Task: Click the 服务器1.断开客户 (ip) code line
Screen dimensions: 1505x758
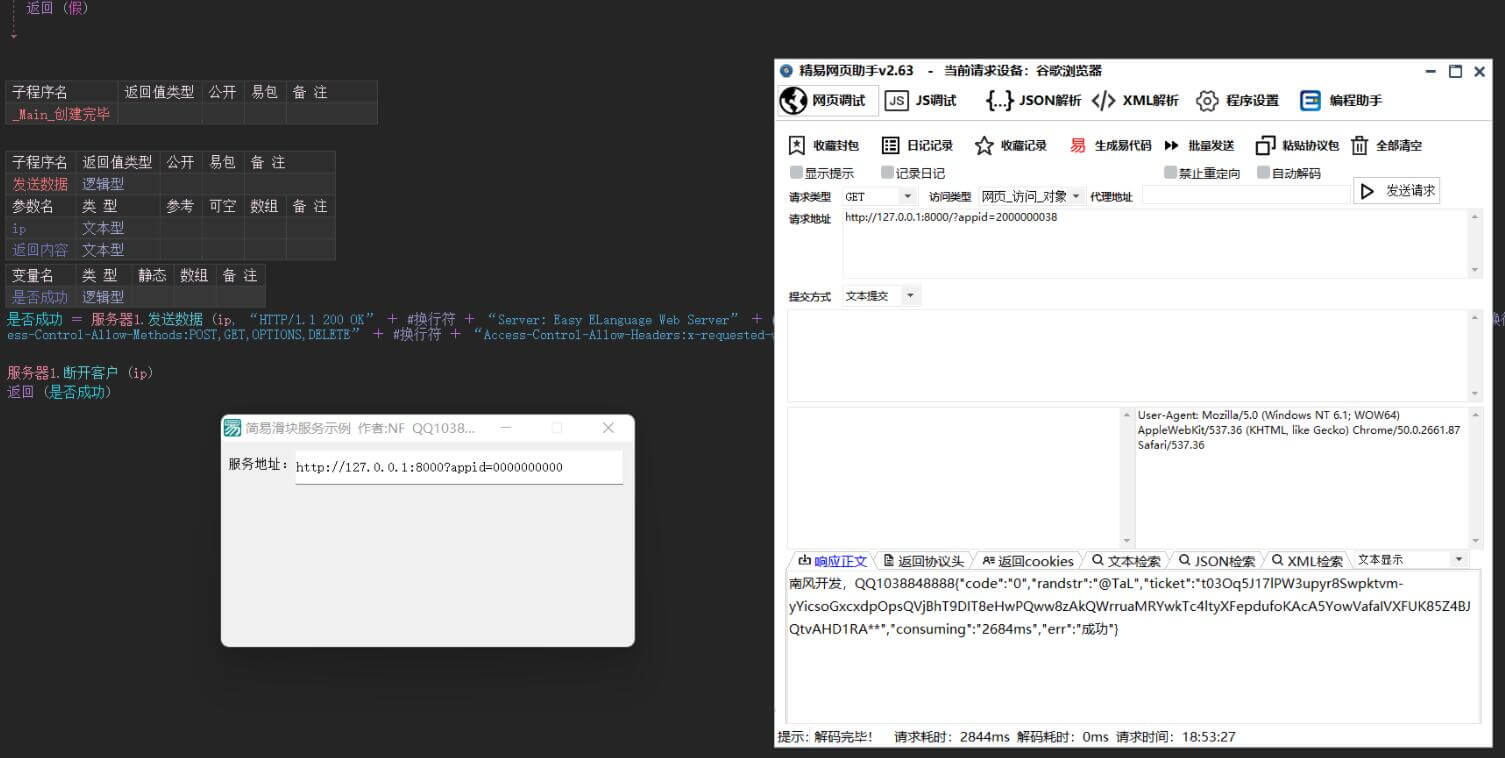Action: [x=80, y=373]
